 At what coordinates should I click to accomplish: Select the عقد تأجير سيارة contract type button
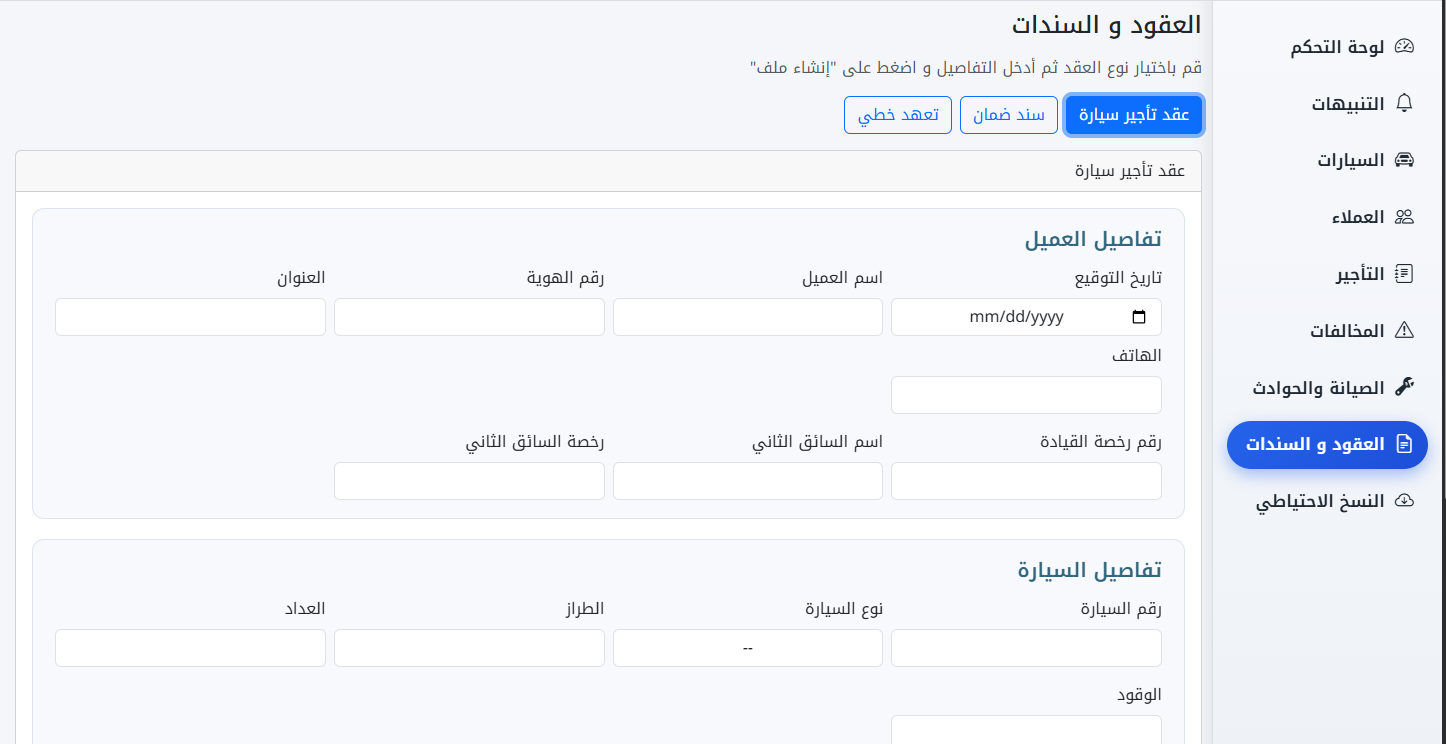[x=1134, y=115]
